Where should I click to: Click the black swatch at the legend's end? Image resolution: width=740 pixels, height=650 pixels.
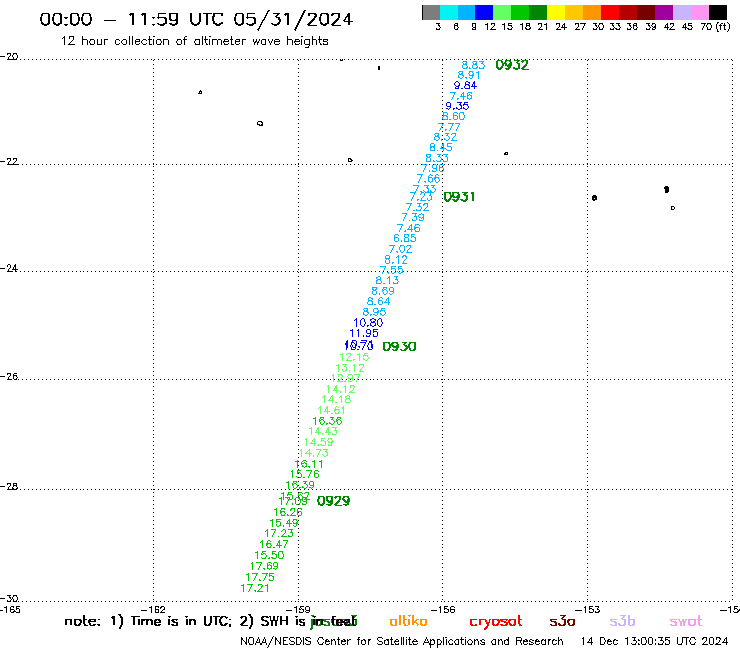[718, 12]
